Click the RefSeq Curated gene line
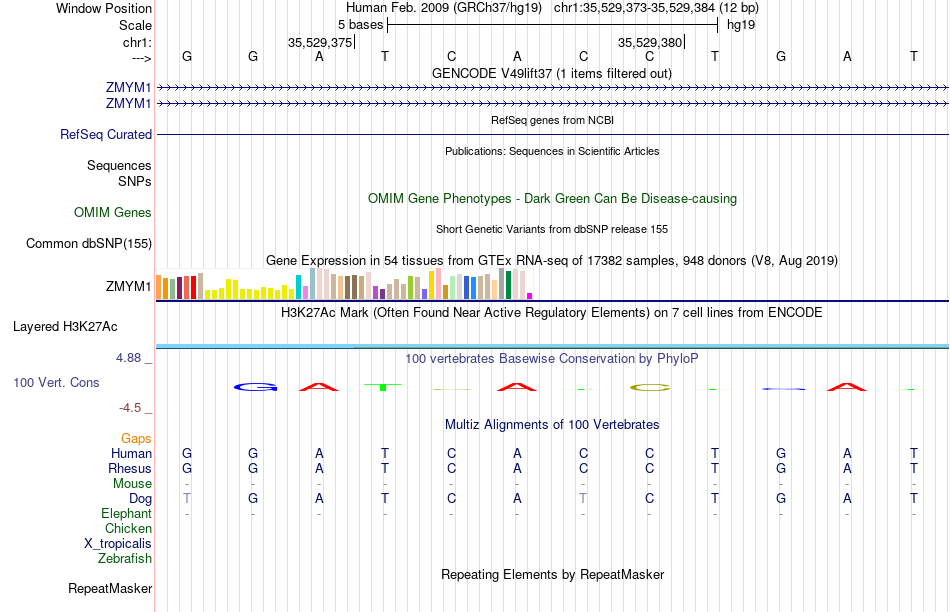950x612 pixels. point(553,135)
